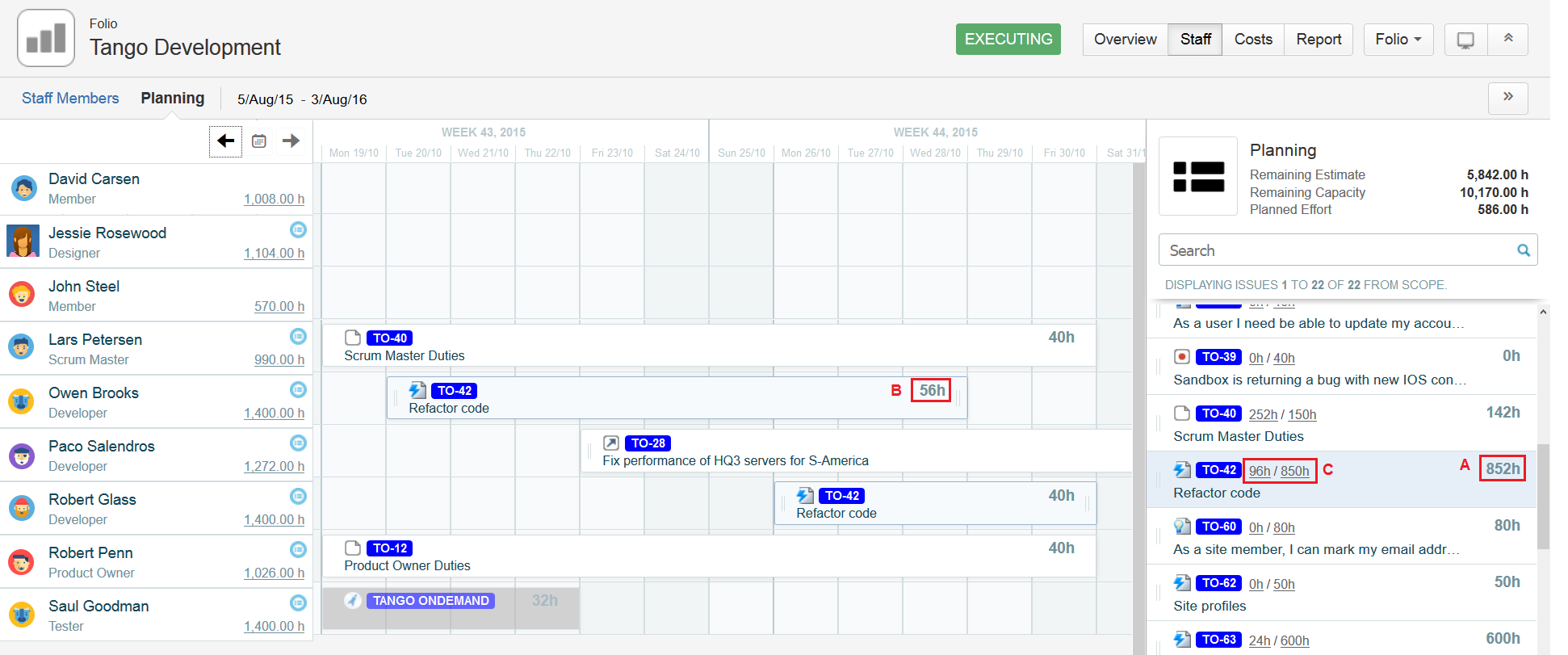Open Lars Petersen's 990.00 h link
This screenshot has width=1568, height=655.
click(279, 360)
